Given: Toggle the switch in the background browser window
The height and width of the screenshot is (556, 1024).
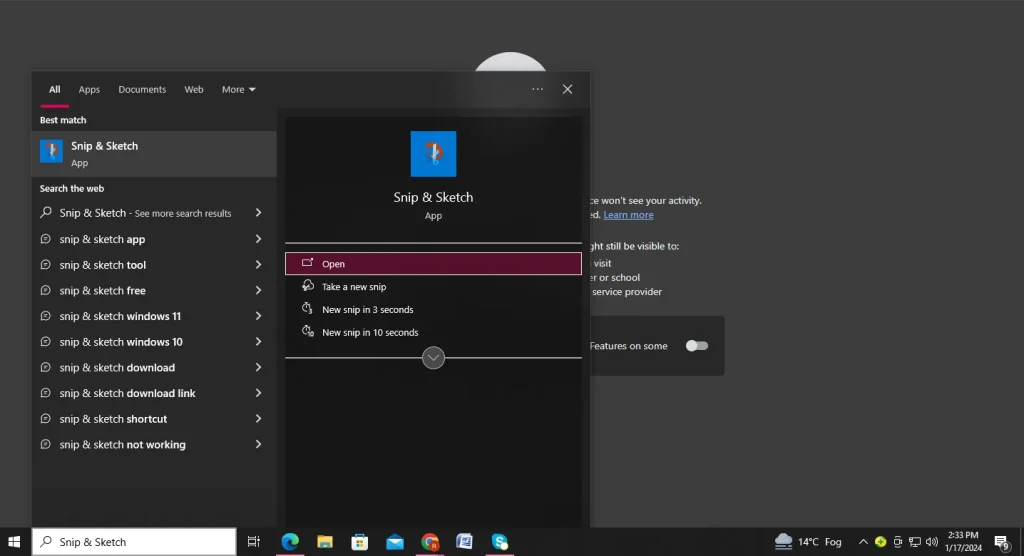Looking at the screenshot, I should pyautogui.click(x=697, y=346).
